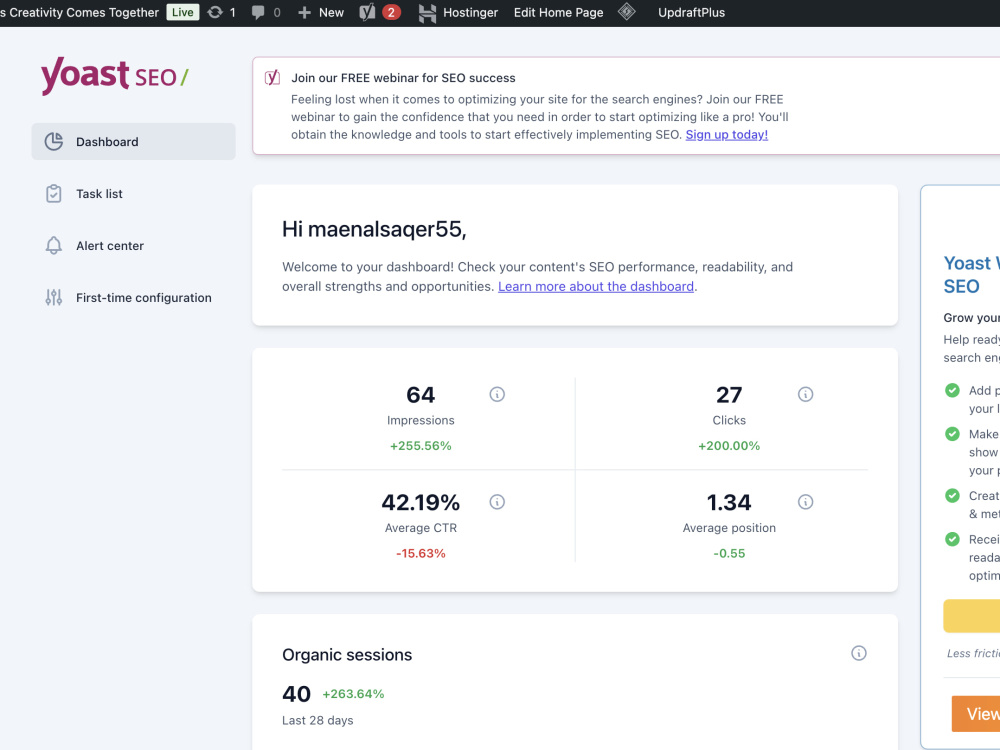This screenshot has width=1000, height=750.
Task: Click the 64 Impressions value
Action: [420, 395]
